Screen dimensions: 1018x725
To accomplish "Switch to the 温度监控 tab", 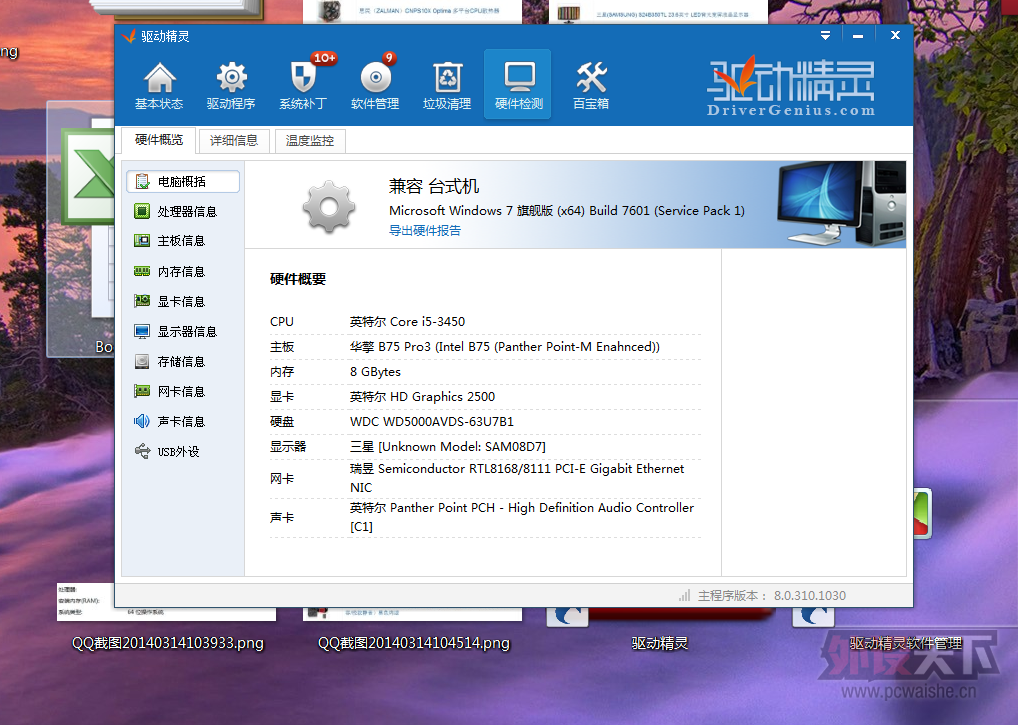I will click(310, 141).
